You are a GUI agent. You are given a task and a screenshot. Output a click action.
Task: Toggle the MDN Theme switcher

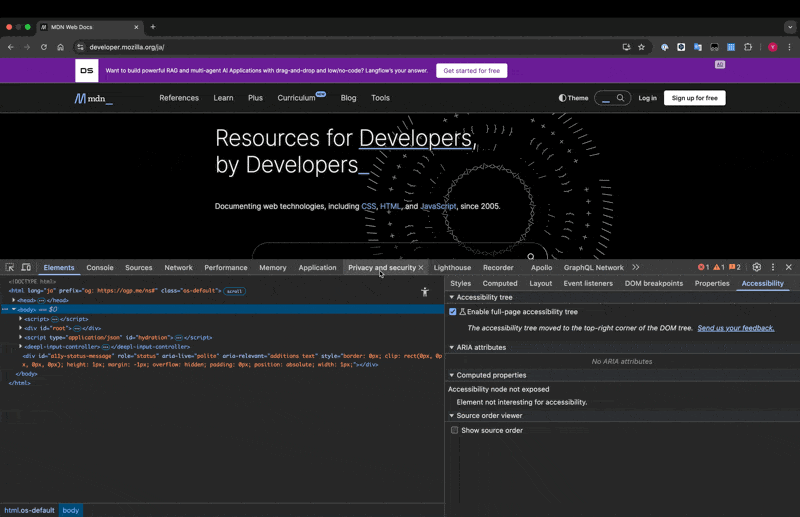click(x=573, y=98)
